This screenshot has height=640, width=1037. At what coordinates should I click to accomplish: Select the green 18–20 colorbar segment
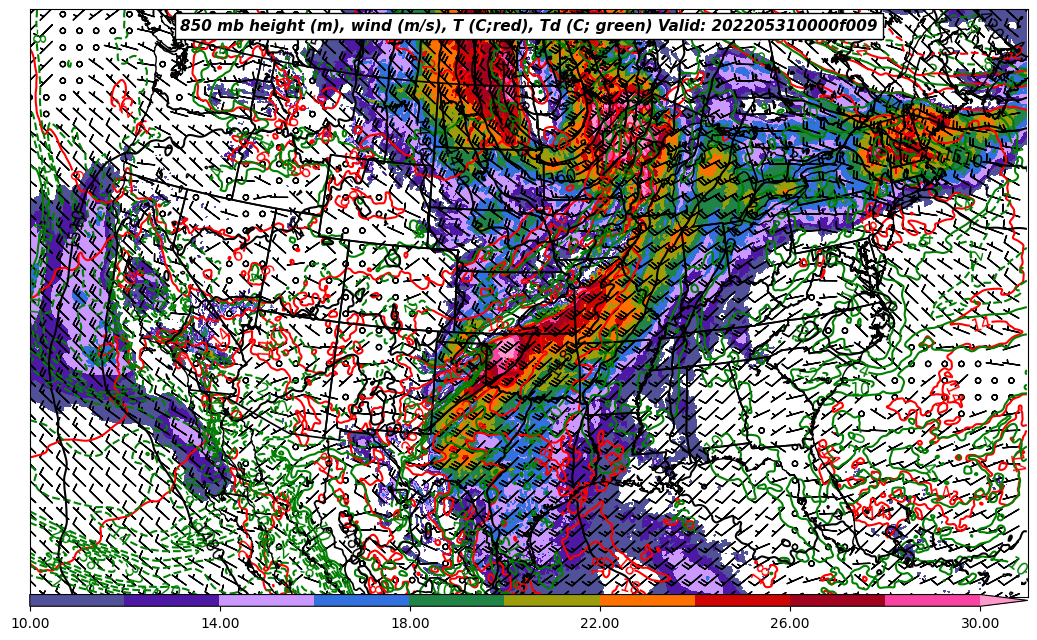[457, 601]
